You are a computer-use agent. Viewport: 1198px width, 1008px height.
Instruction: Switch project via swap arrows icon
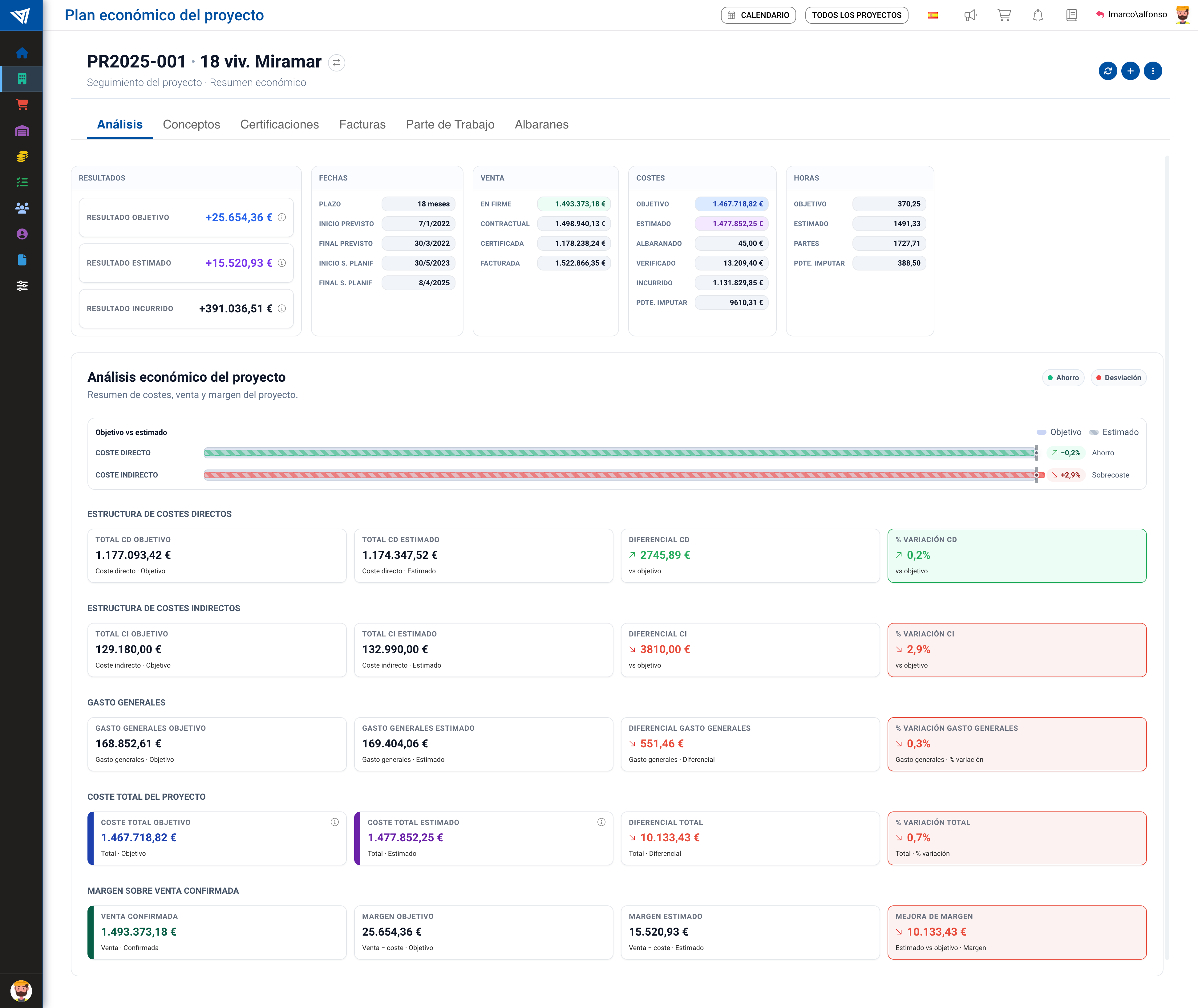click(337, 63)
